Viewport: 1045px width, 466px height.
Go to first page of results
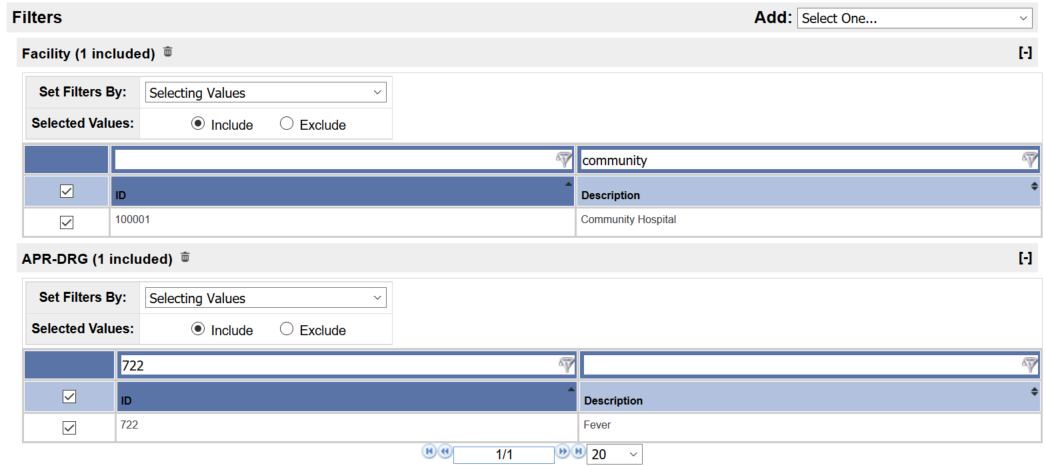pos(429,452)
